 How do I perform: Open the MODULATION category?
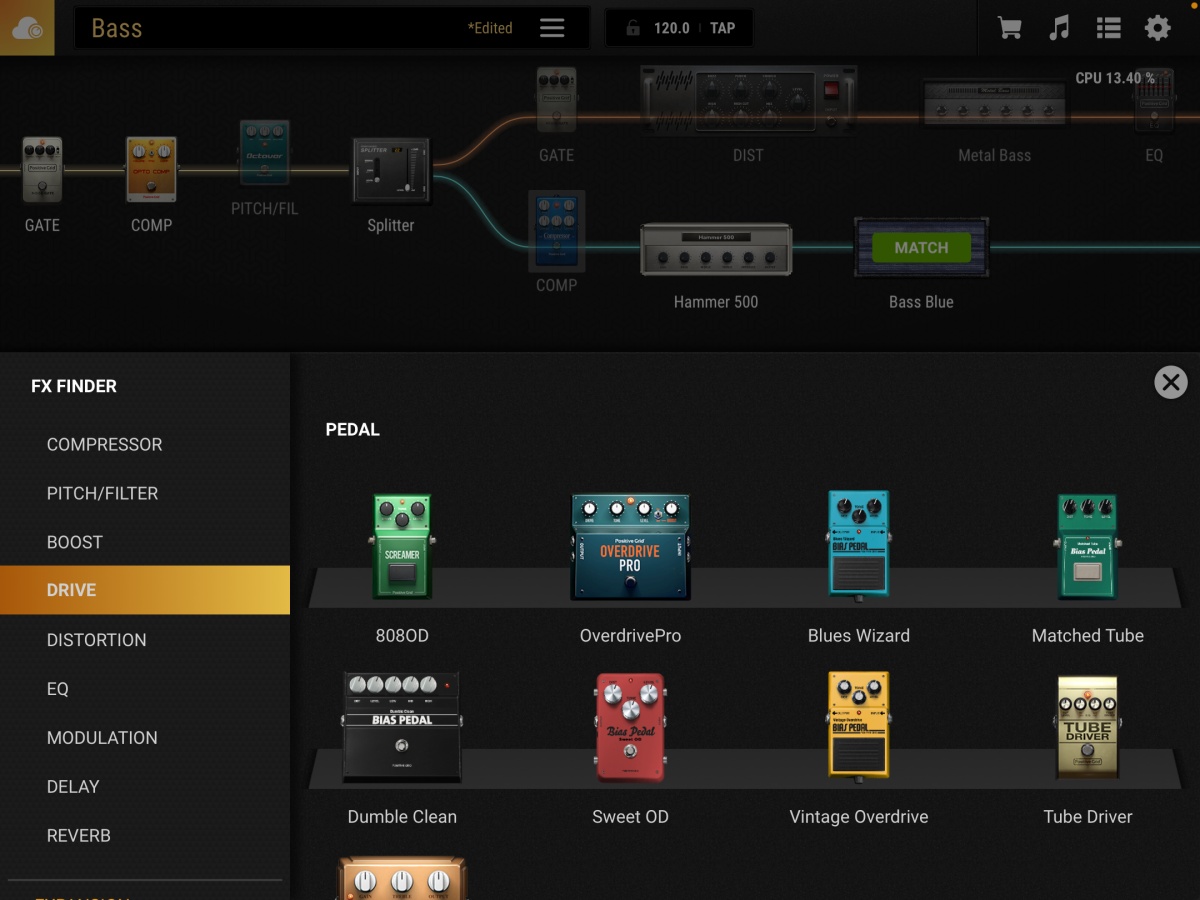145,737
